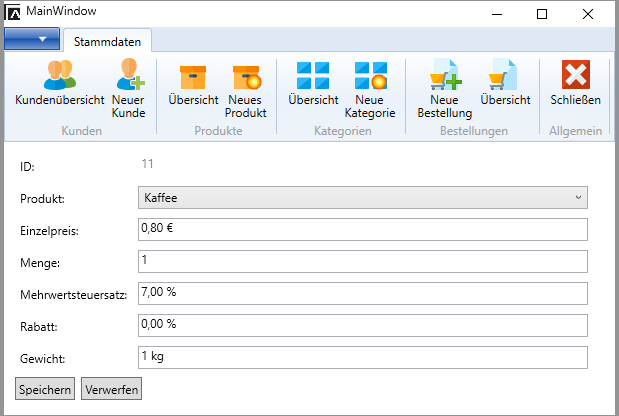The image size is (619, 416).
Task: Click the Gewicht weight field
Action: [361, 358]
